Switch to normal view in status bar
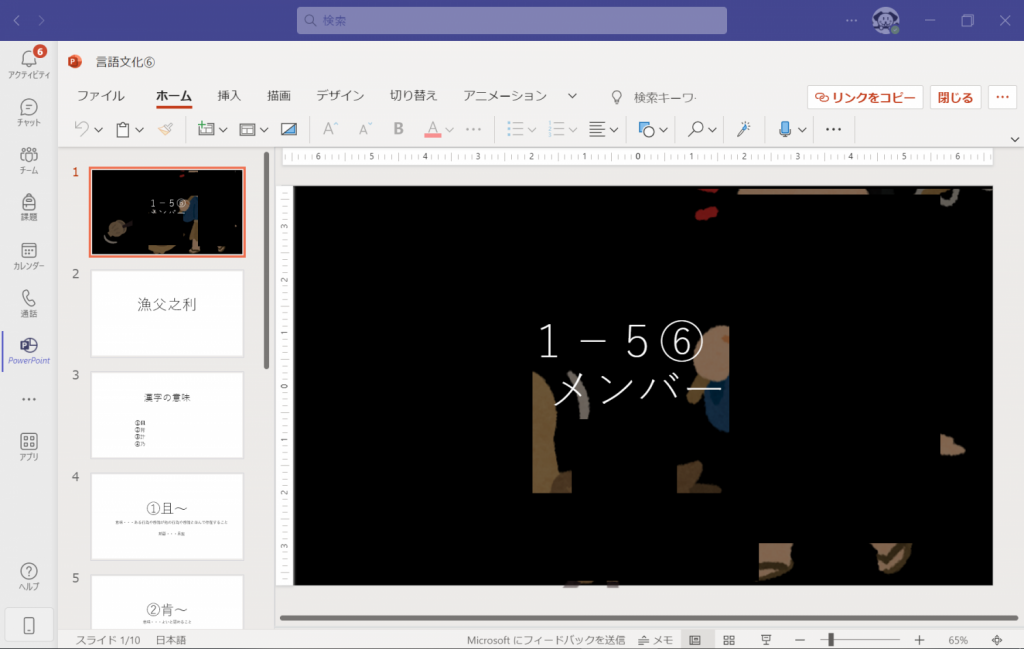1024x649 pixels. pos(695,640)
